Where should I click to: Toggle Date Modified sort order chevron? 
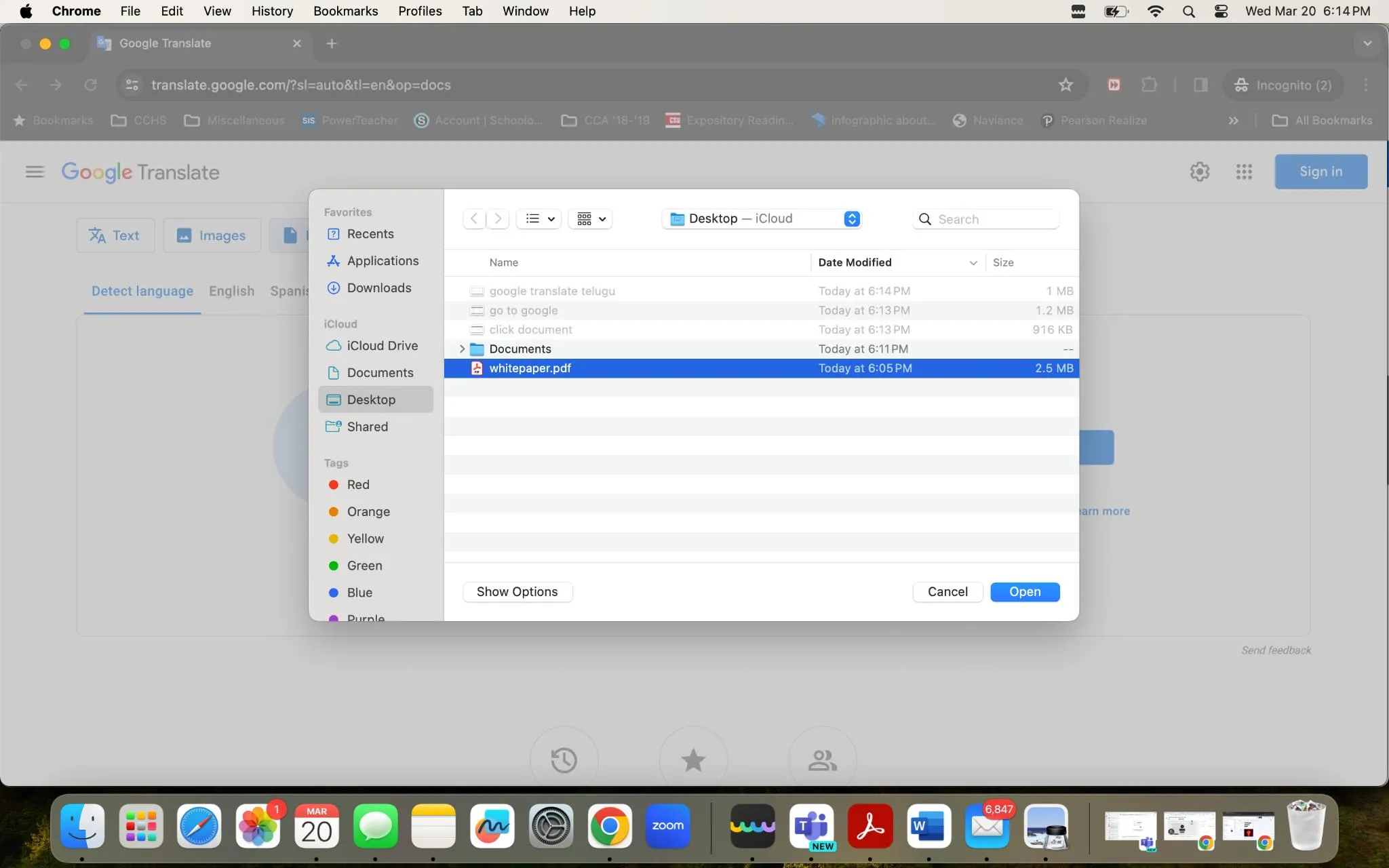973,262
